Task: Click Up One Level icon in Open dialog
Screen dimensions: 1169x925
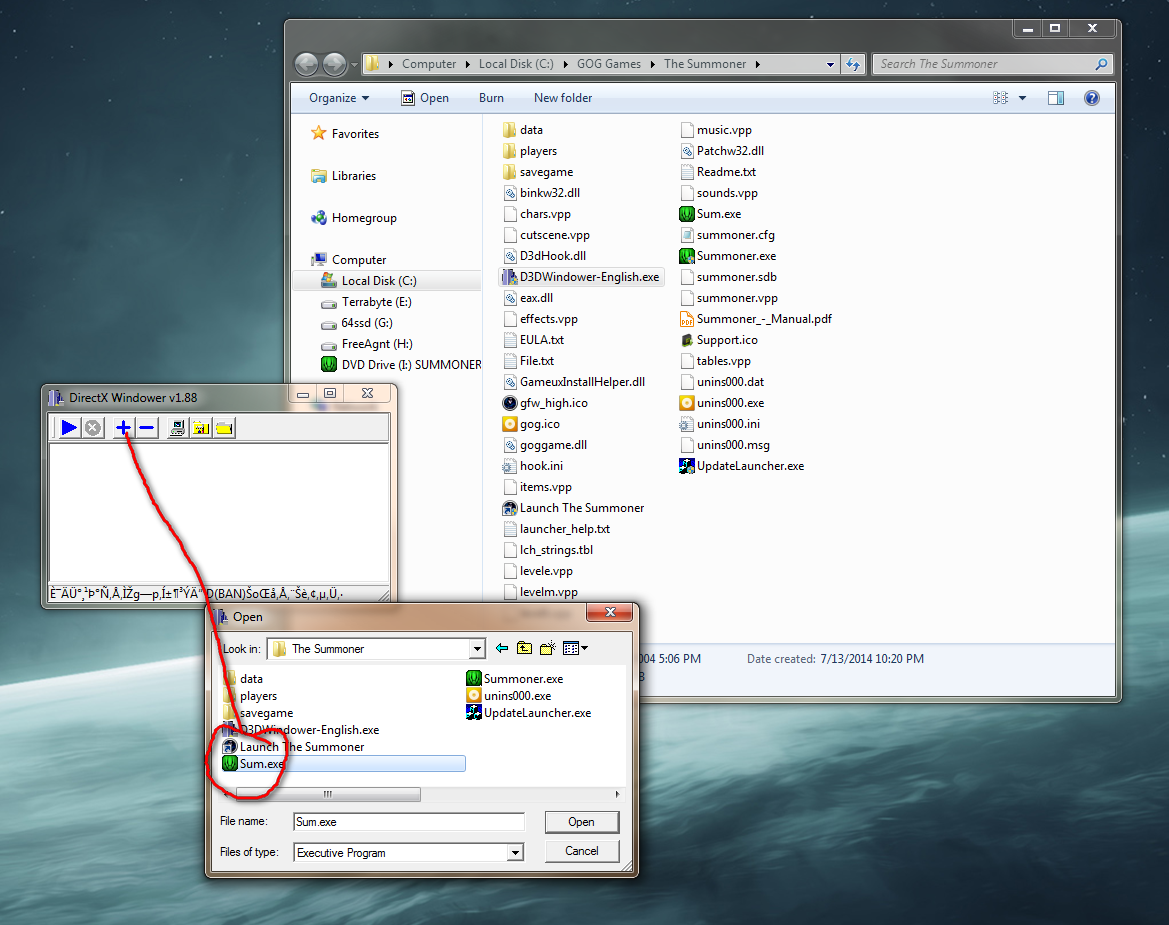Action: point(525,648)
